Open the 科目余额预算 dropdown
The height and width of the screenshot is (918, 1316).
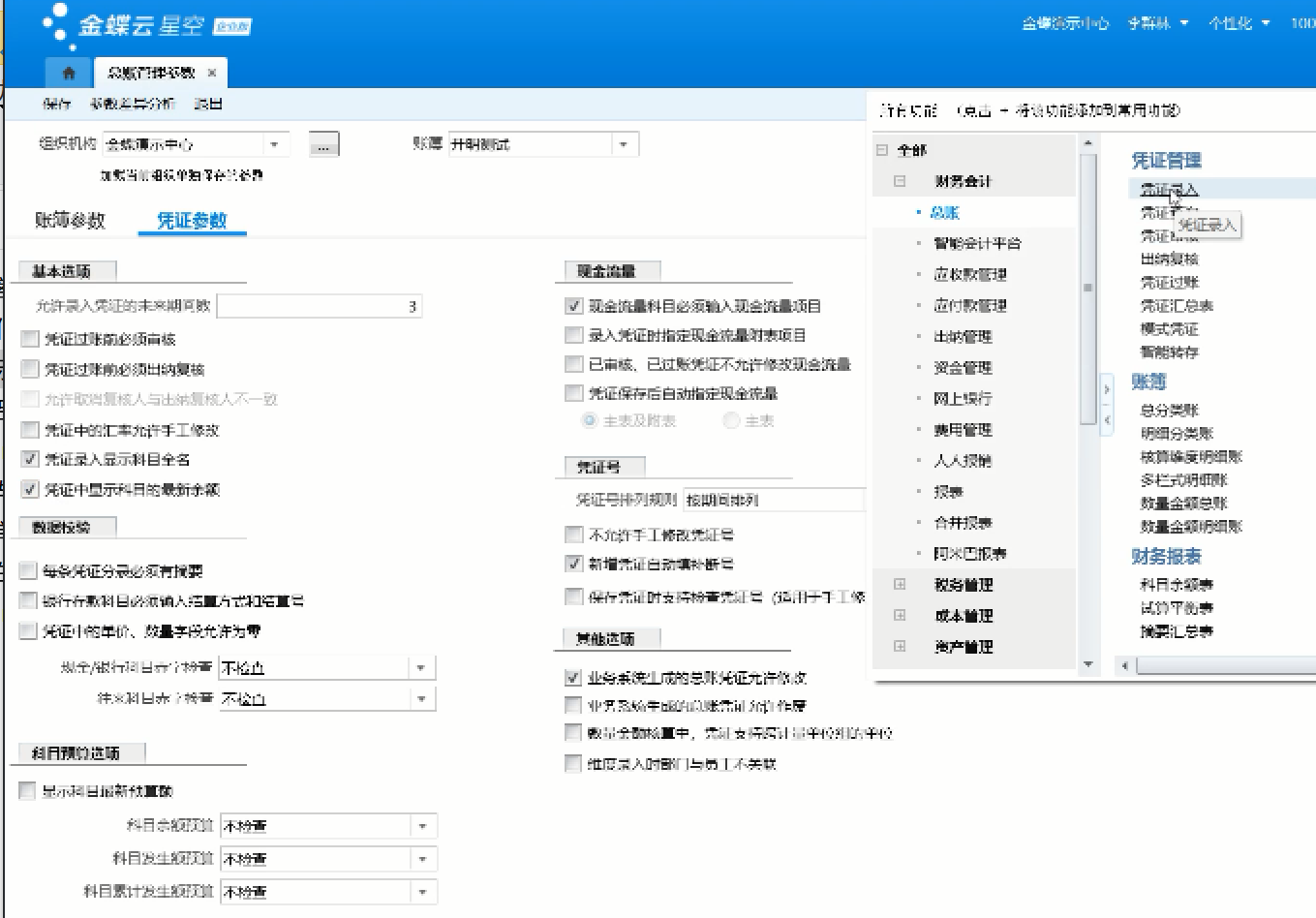[423, 826]
